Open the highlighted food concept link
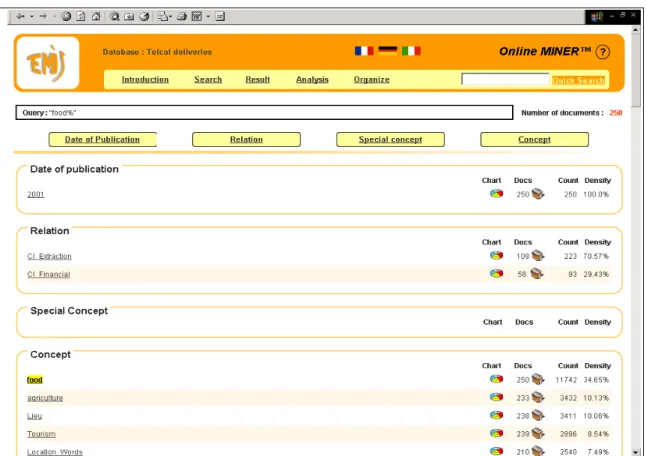This screenshot has height=456, width=646. (35, 380)
